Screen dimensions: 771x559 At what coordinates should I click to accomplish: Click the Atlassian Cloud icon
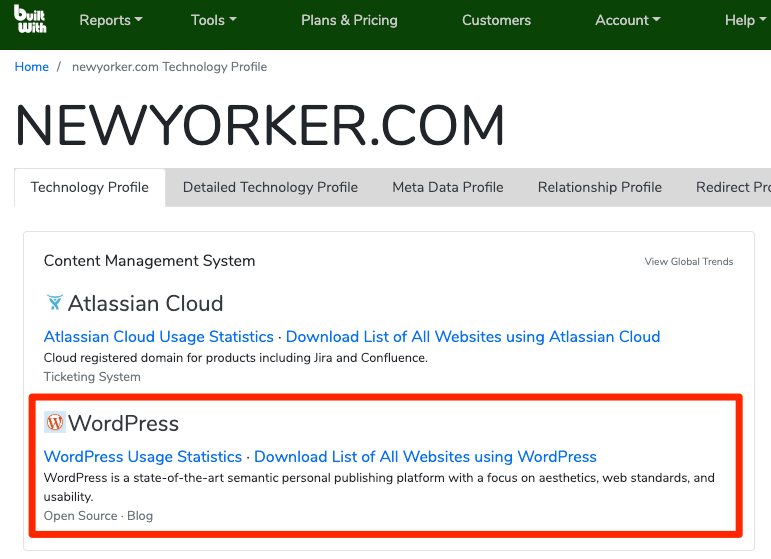(54, 303)
